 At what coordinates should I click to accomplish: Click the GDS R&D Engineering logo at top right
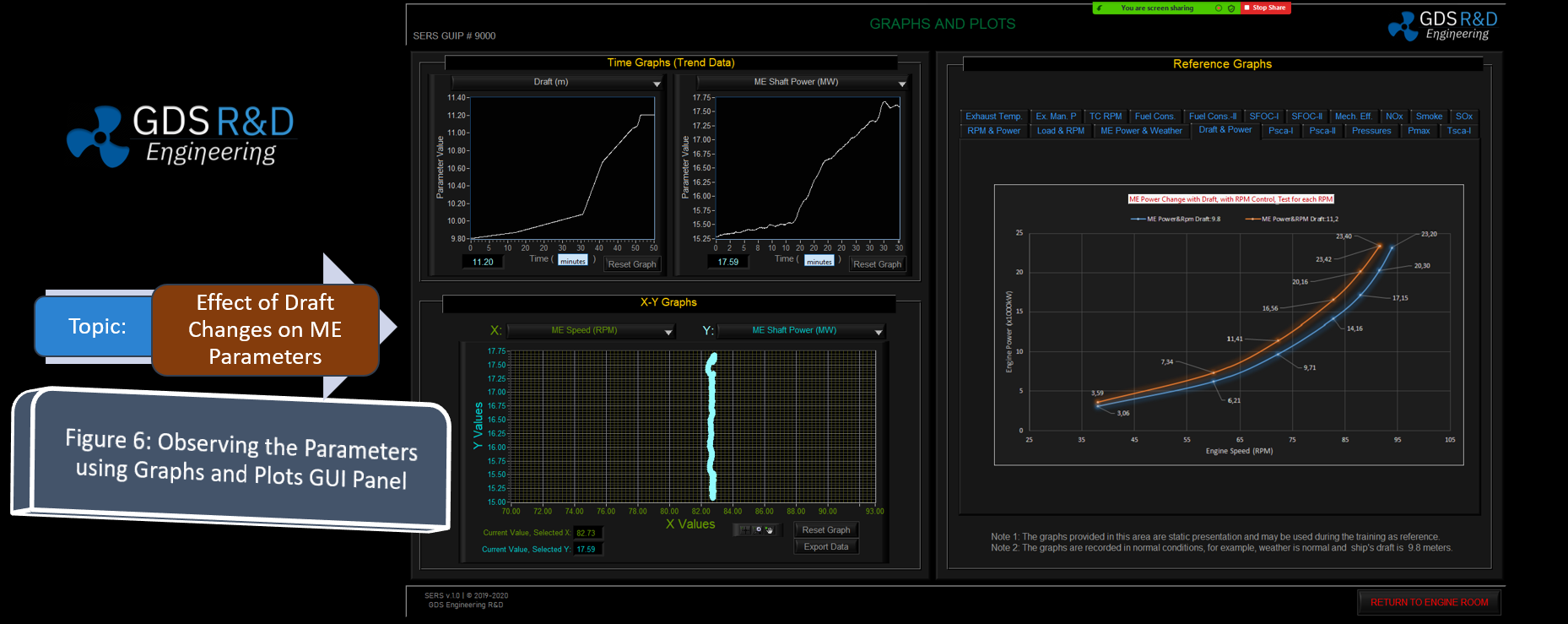(1443, 25)
